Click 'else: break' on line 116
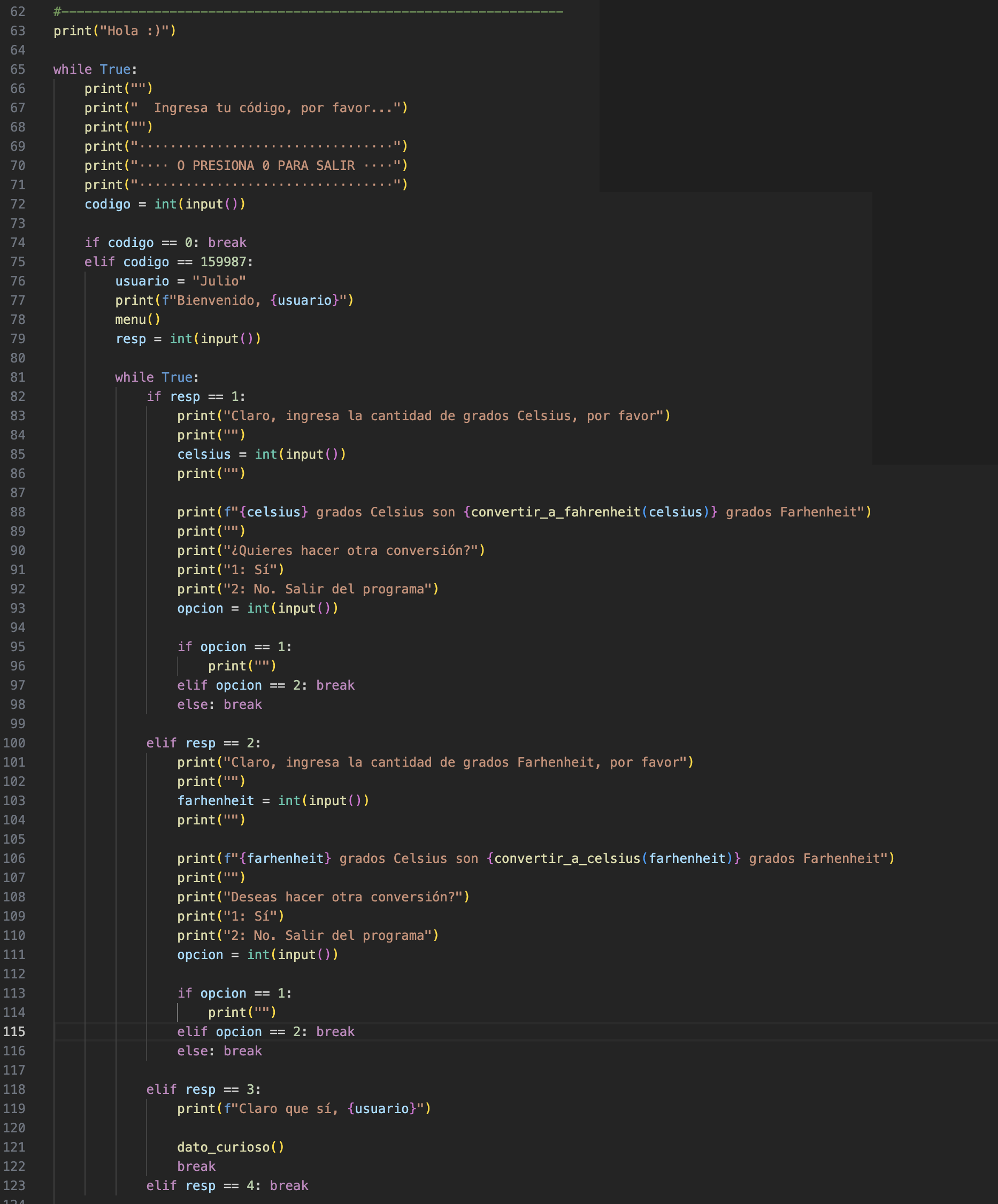The width and height of the screenshot is (998, 1204). (x=219, y=1051)
